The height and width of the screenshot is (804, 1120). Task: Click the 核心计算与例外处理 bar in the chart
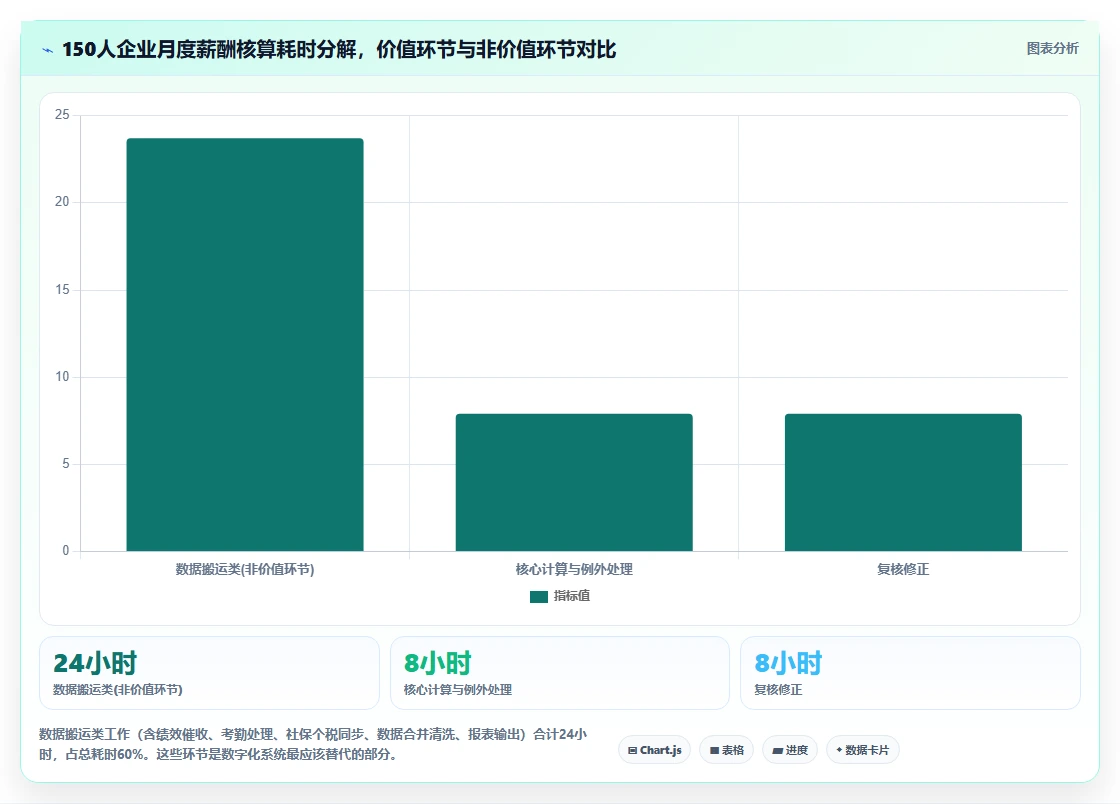pyautogui.click(x=574, y=483)
